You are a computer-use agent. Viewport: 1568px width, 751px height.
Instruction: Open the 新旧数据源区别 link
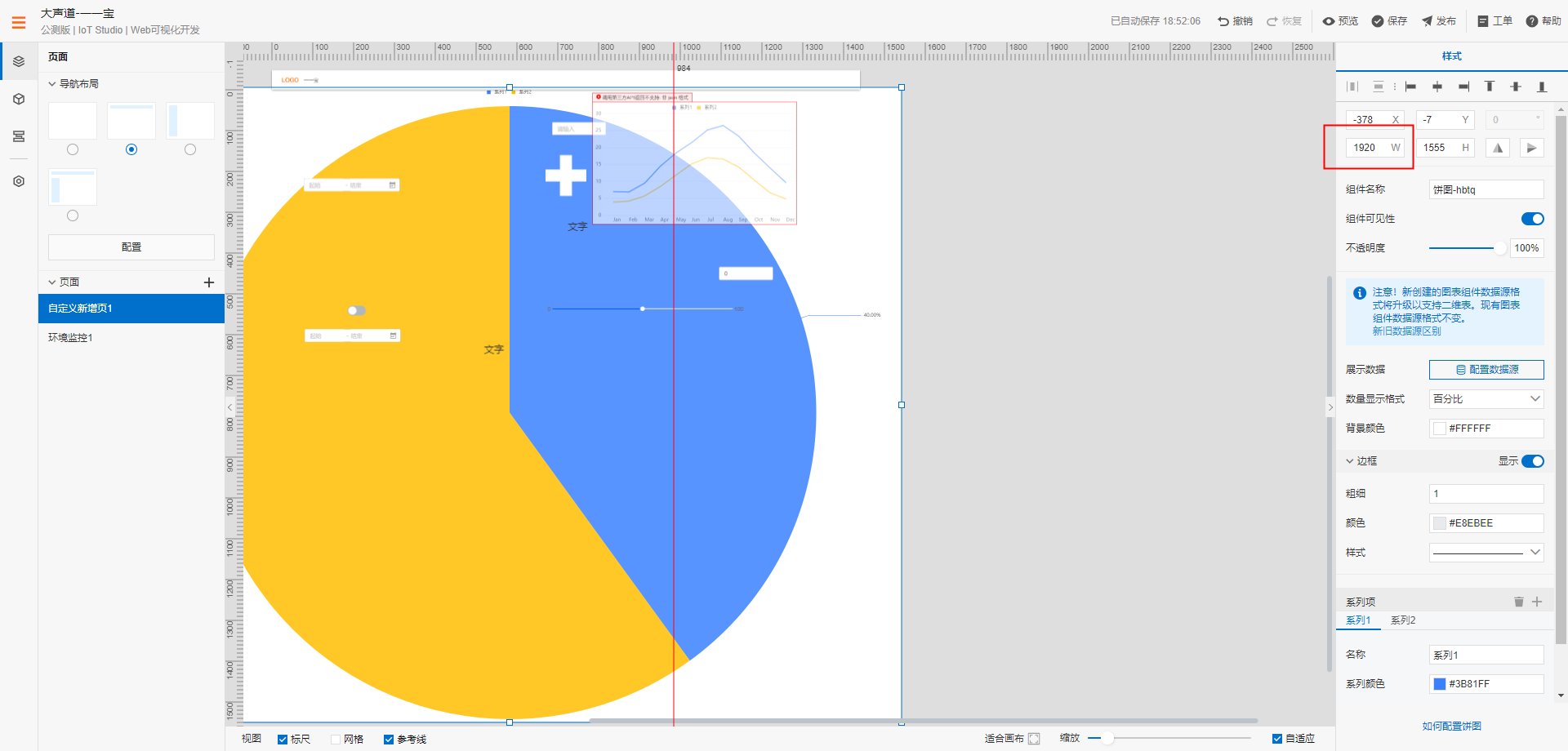pos(1406,331)
